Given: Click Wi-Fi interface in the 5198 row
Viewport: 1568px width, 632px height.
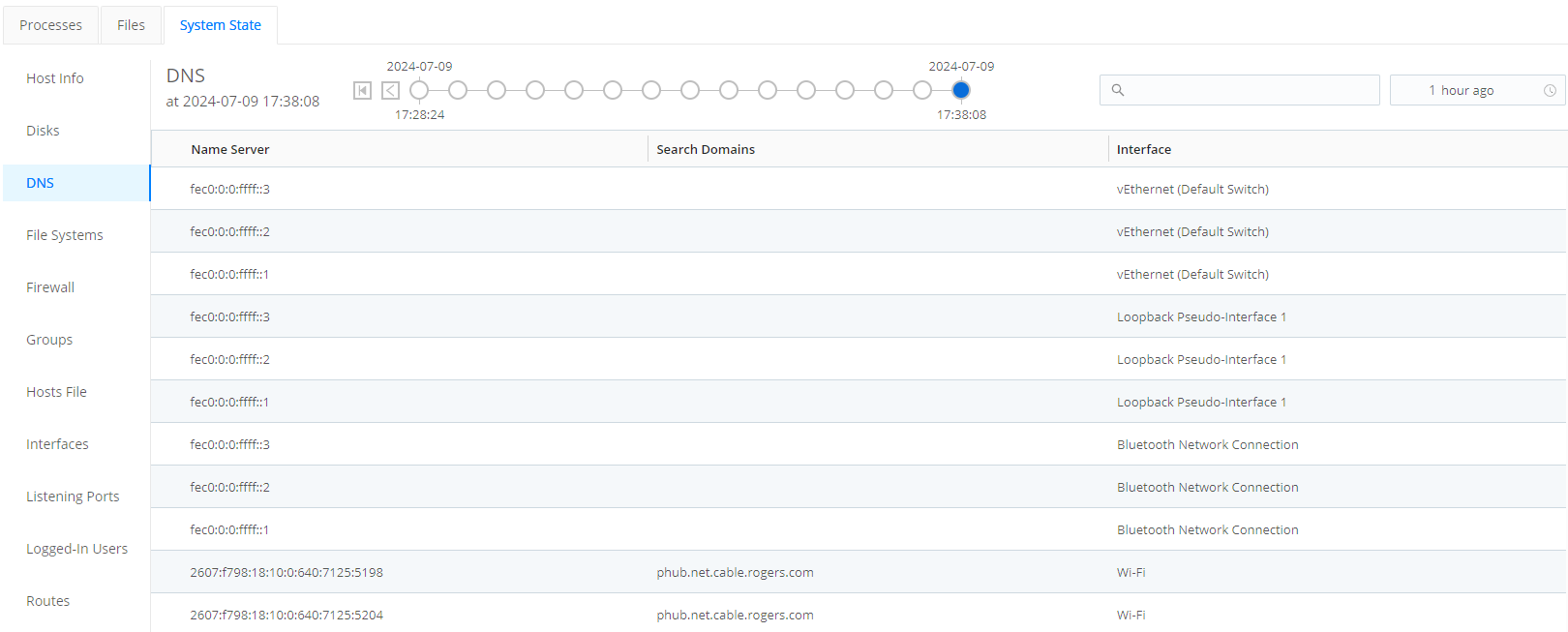Looking at the screenshot, I should (x=1131, y=572).
